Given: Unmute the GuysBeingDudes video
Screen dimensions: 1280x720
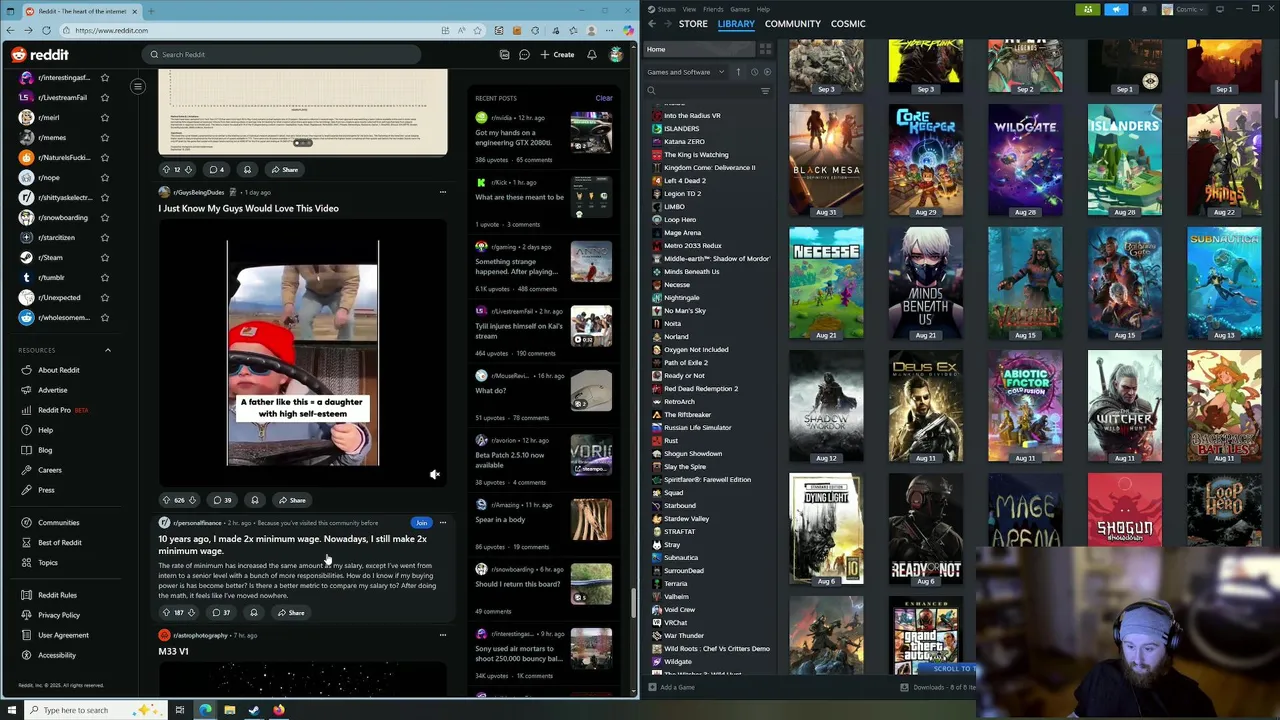Looking at the screenshot, I should (x=434, y=475).
